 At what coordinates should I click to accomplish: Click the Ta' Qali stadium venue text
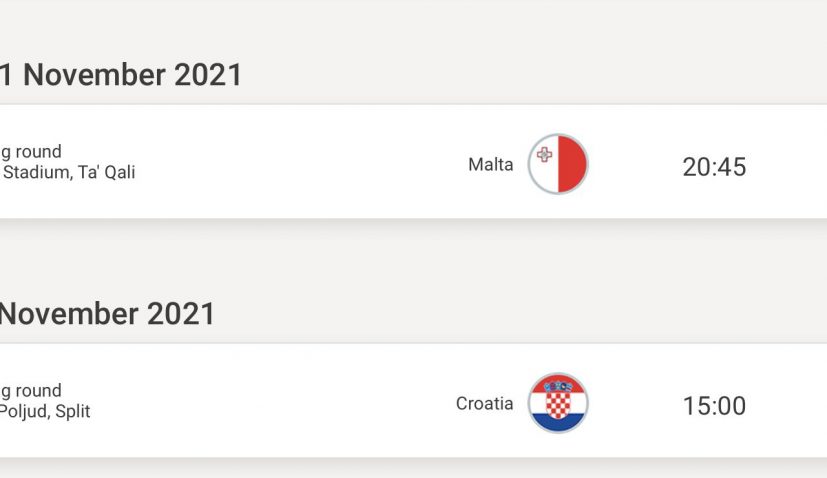68,173
